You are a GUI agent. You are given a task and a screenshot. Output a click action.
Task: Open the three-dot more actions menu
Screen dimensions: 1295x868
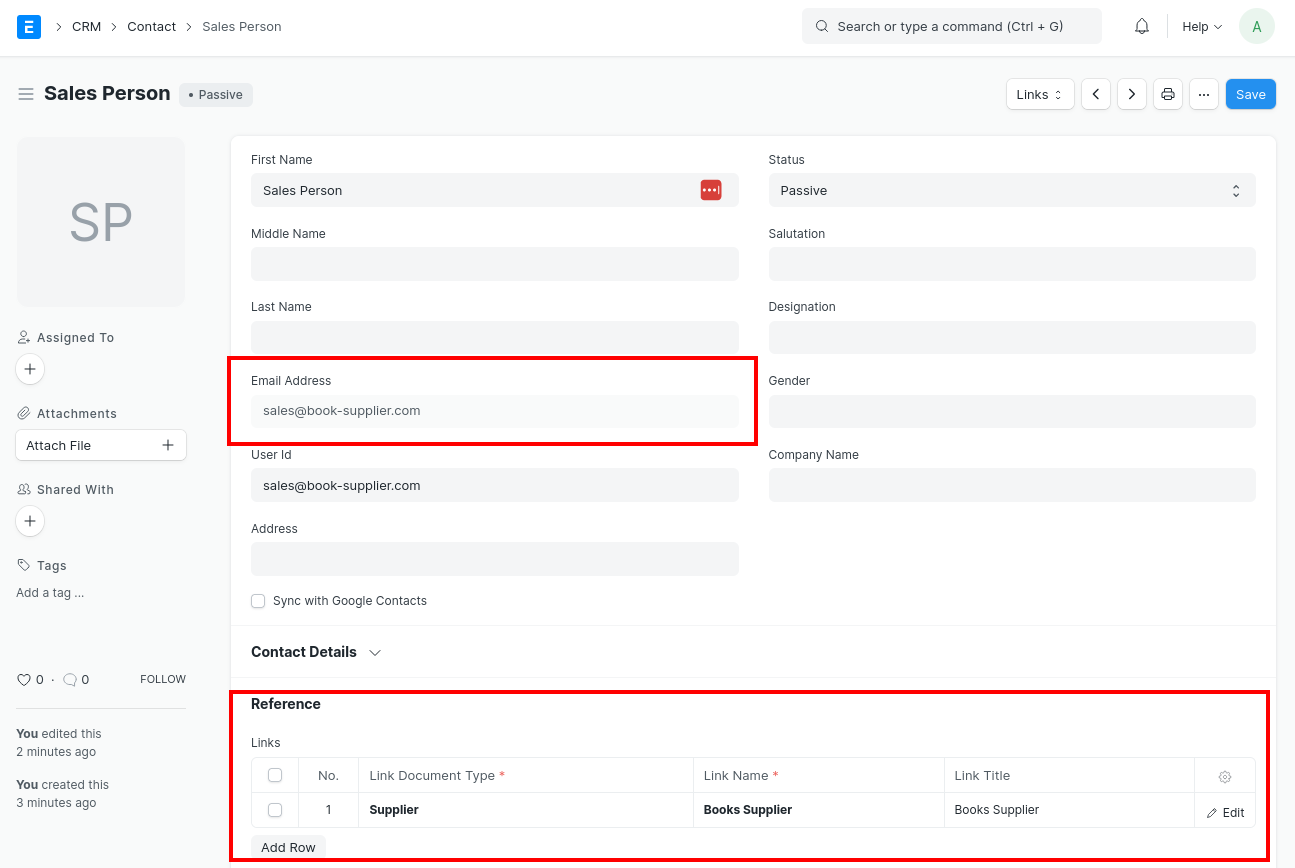click(x=1203, y=94)
